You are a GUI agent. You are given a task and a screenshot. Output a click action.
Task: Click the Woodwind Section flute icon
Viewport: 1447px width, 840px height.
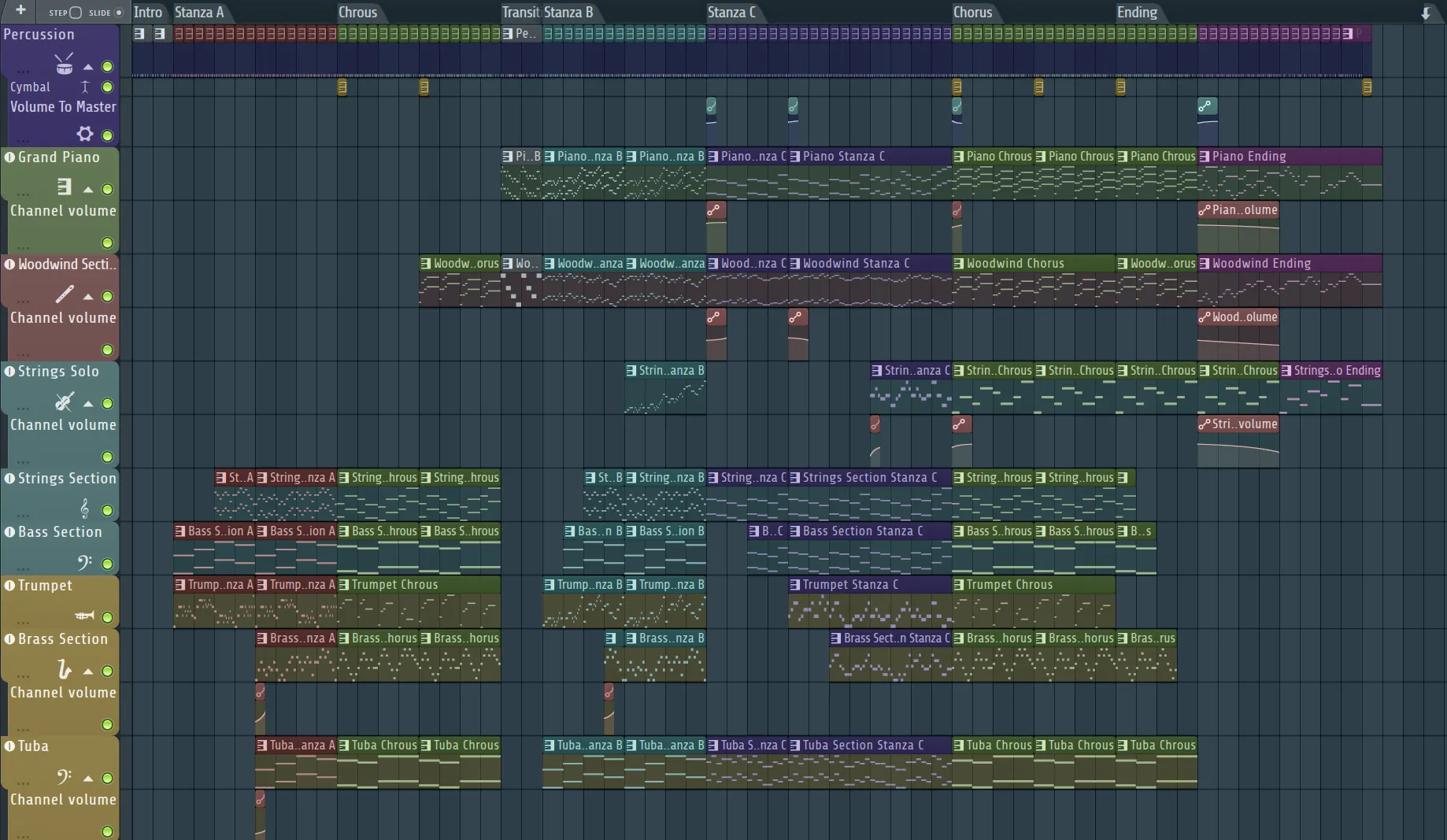(x=65, y=294)
